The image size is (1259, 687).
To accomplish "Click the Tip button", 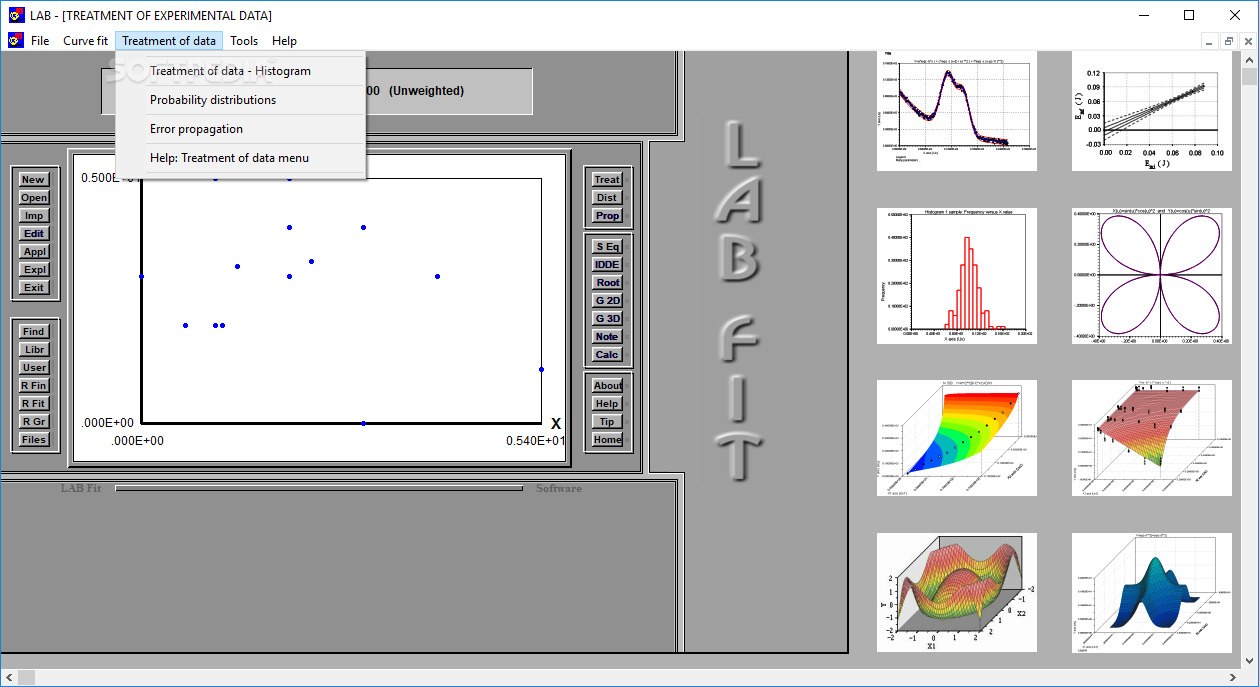I will point(607,422).
